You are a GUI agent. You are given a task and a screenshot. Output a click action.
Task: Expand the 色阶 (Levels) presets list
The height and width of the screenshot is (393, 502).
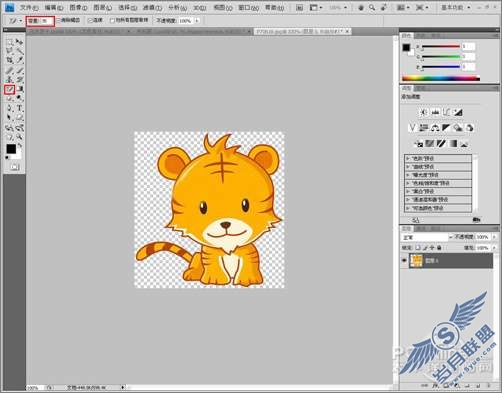[408, 158]
